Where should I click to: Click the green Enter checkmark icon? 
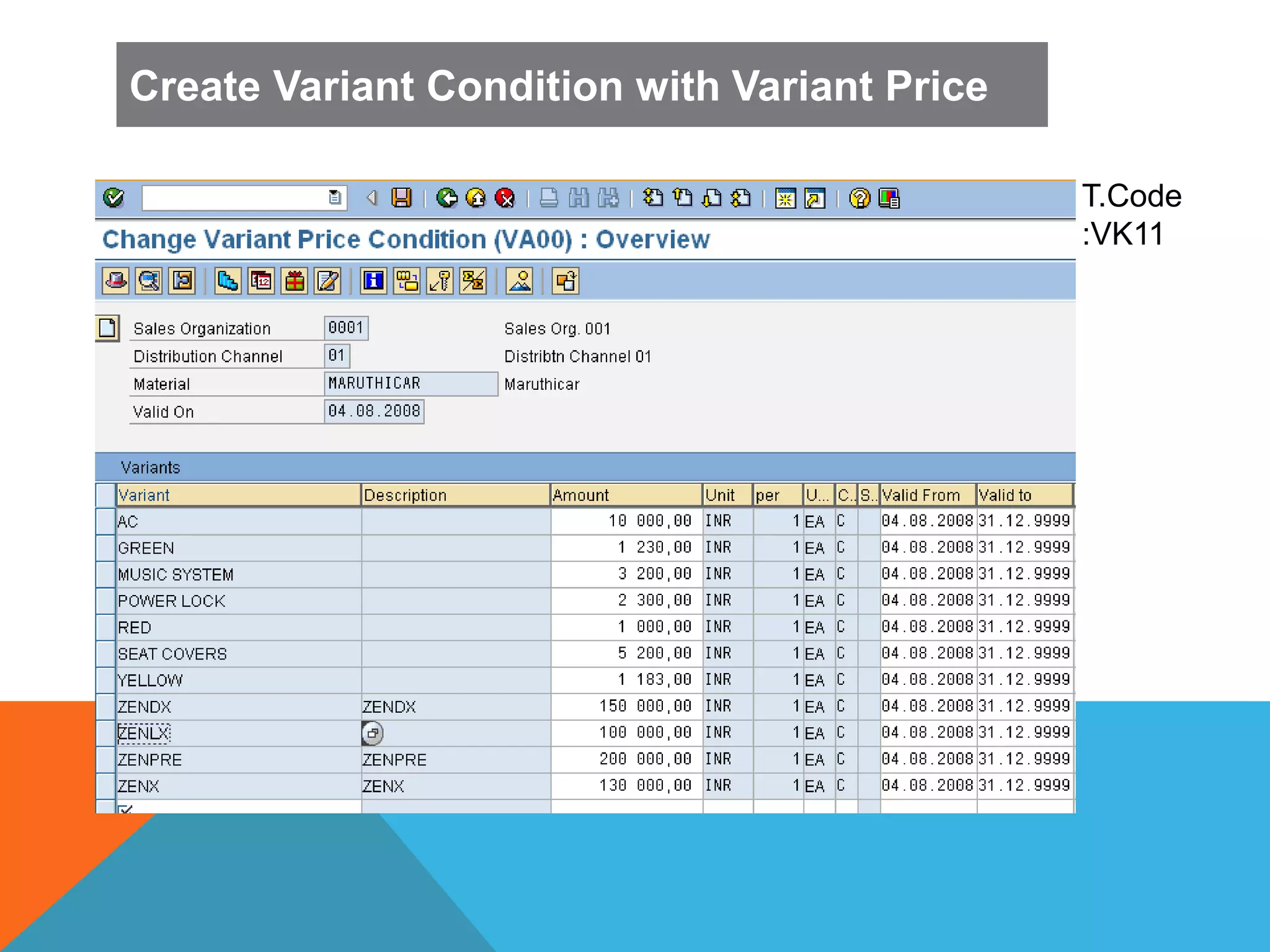[114, 198]
